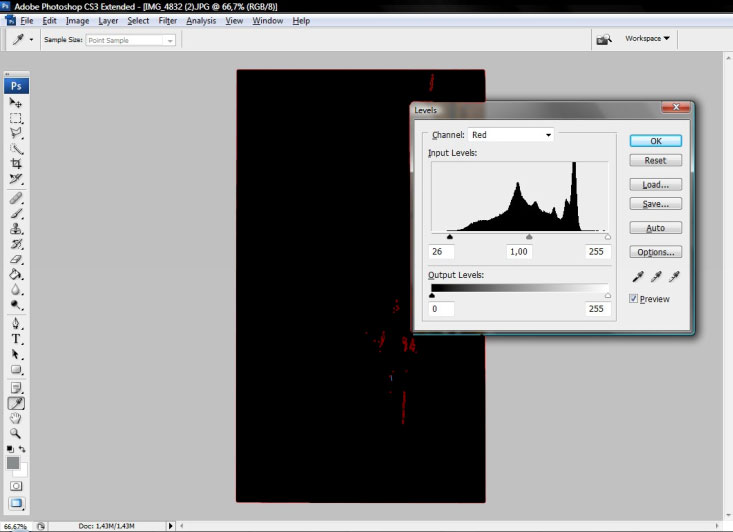Expand the Sample Size dropdown
Viewport: 733px width, 532px height.
tap(129, 40)
